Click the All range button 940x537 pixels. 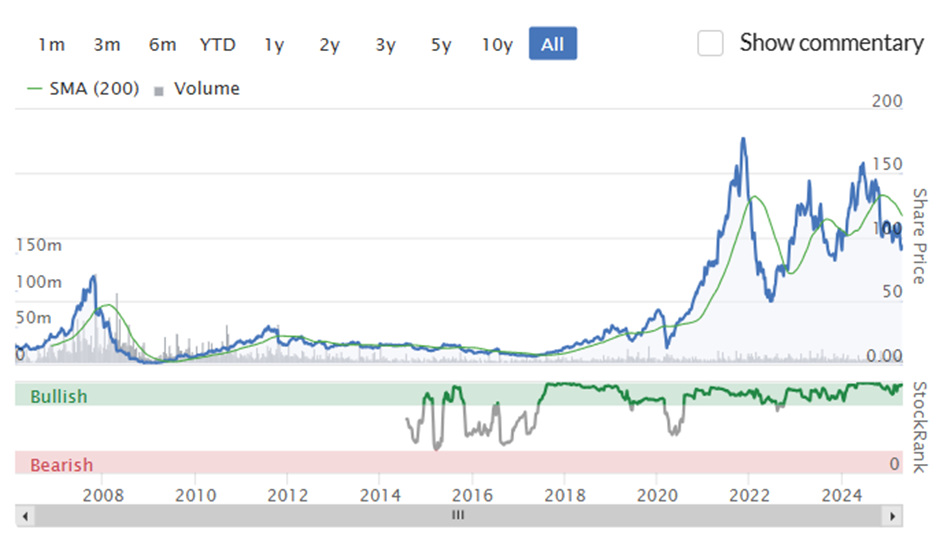pos(553,43)
